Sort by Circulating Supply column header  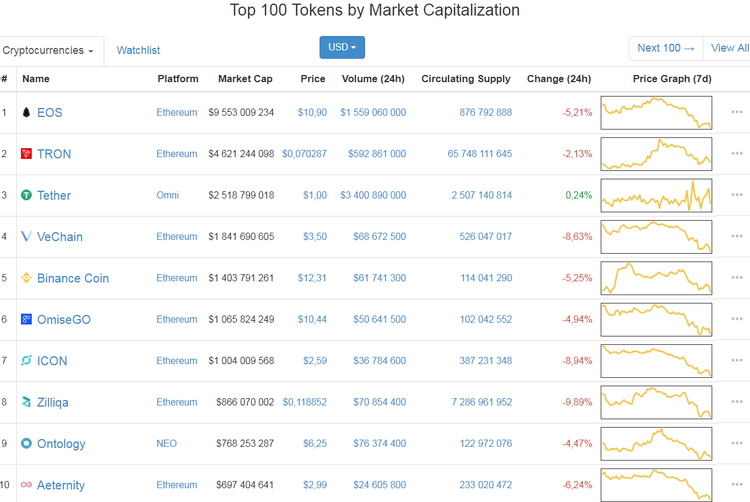point(466,79)
